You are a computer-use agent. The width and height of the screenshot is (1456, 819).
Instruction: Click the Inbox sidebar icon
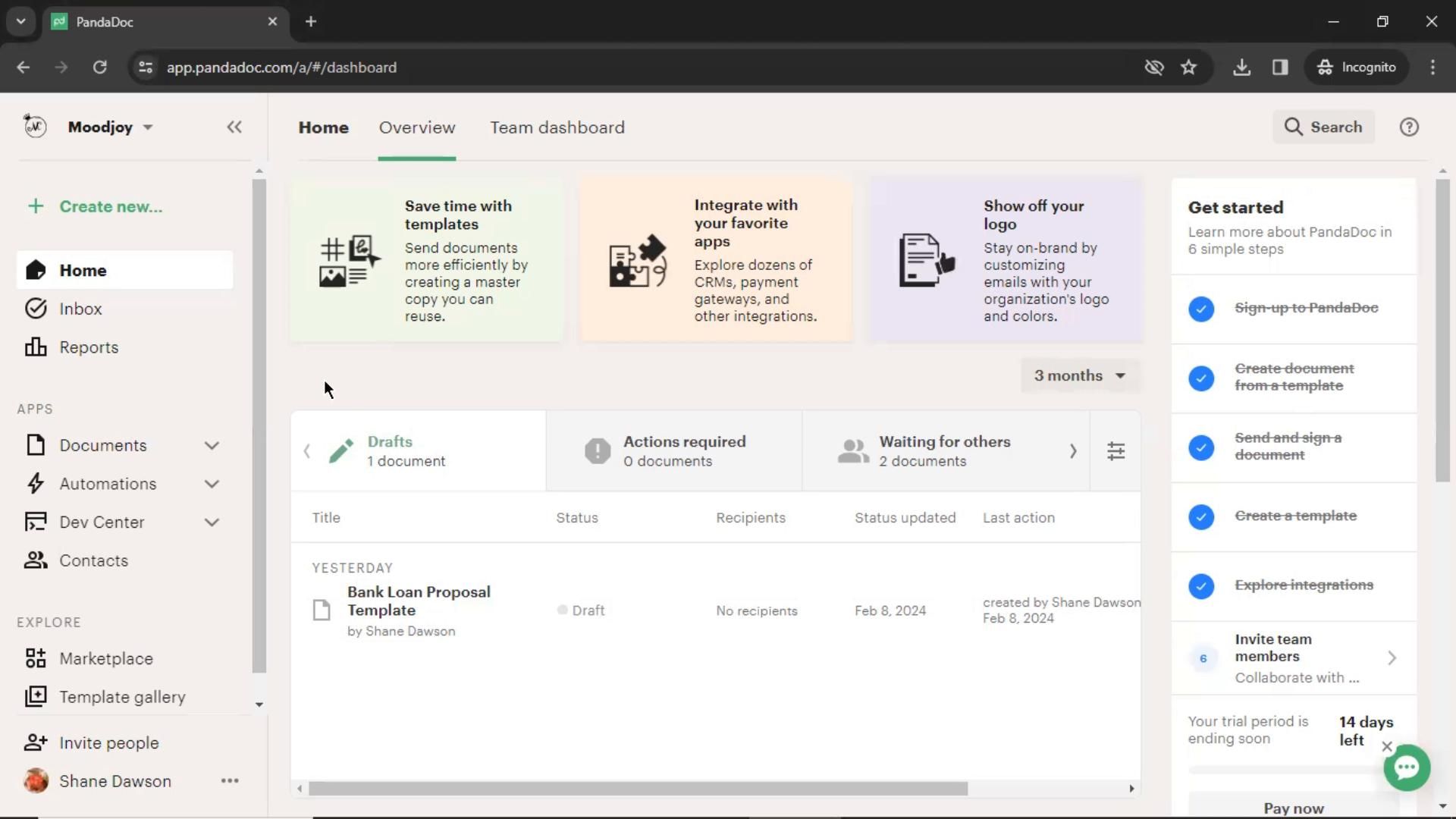point(35,308)
